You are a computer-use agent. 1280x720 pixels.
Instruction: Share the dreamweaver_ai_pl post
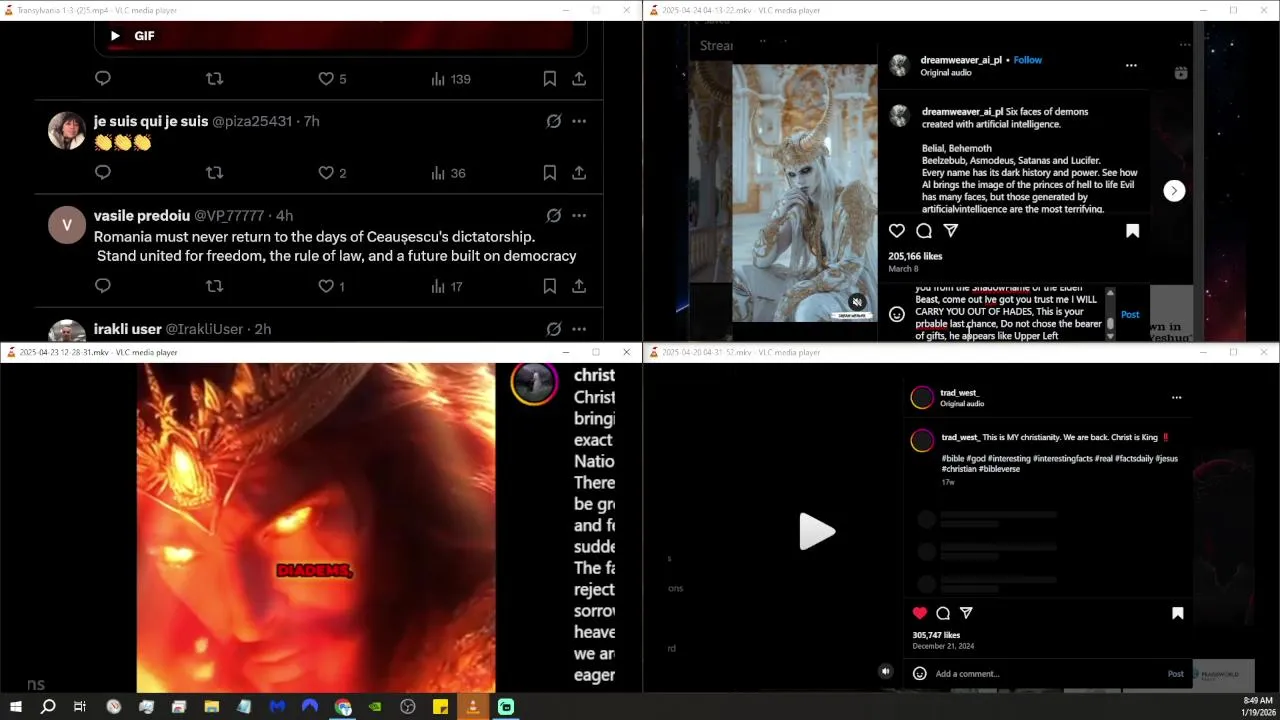coord(951,231)
